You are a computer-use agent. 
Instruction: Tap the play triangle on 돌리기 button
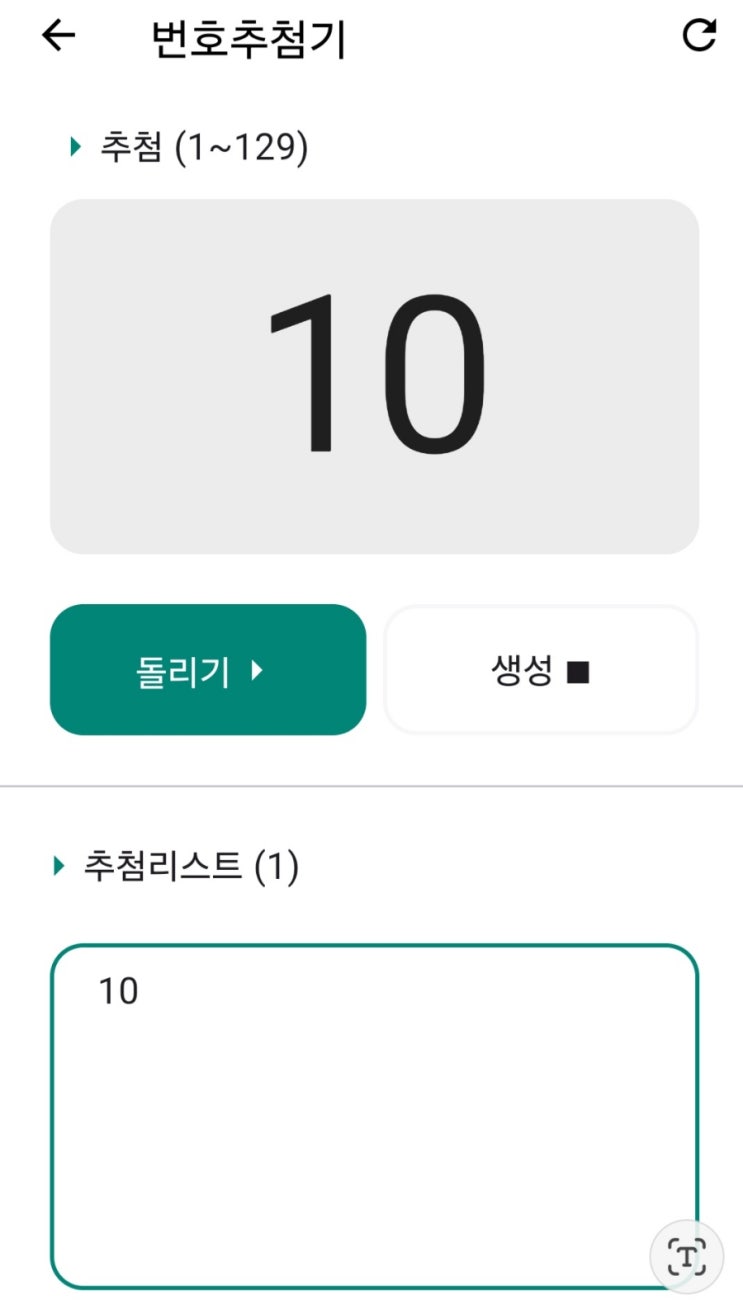click(257, 671)
